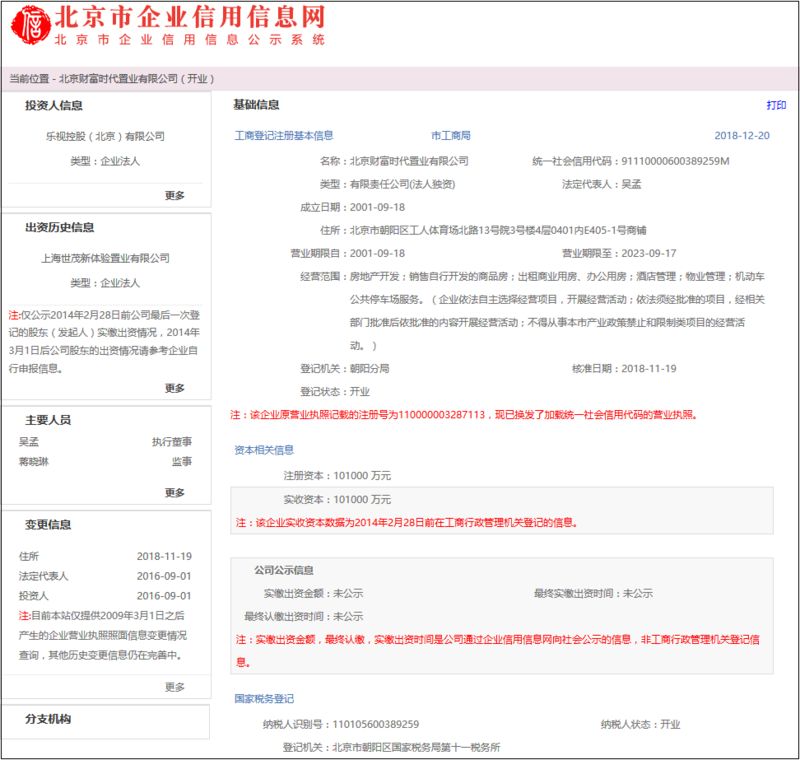
Task: Click the 2018-11-19 date beside 住所 change
Action: [164, 556]
